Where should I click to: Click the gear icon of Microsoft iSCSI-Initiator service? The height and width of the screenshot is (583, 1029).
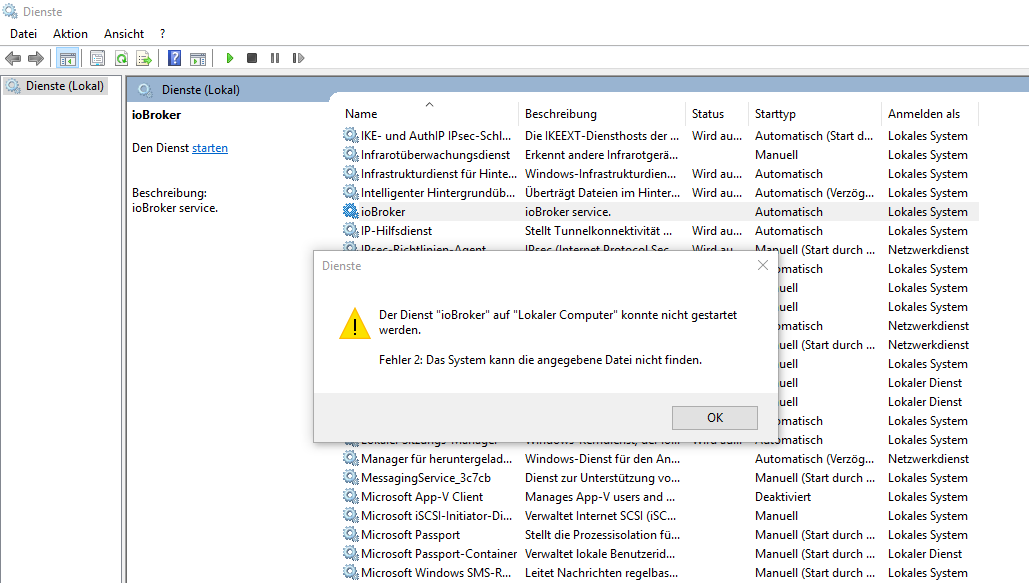350,515
